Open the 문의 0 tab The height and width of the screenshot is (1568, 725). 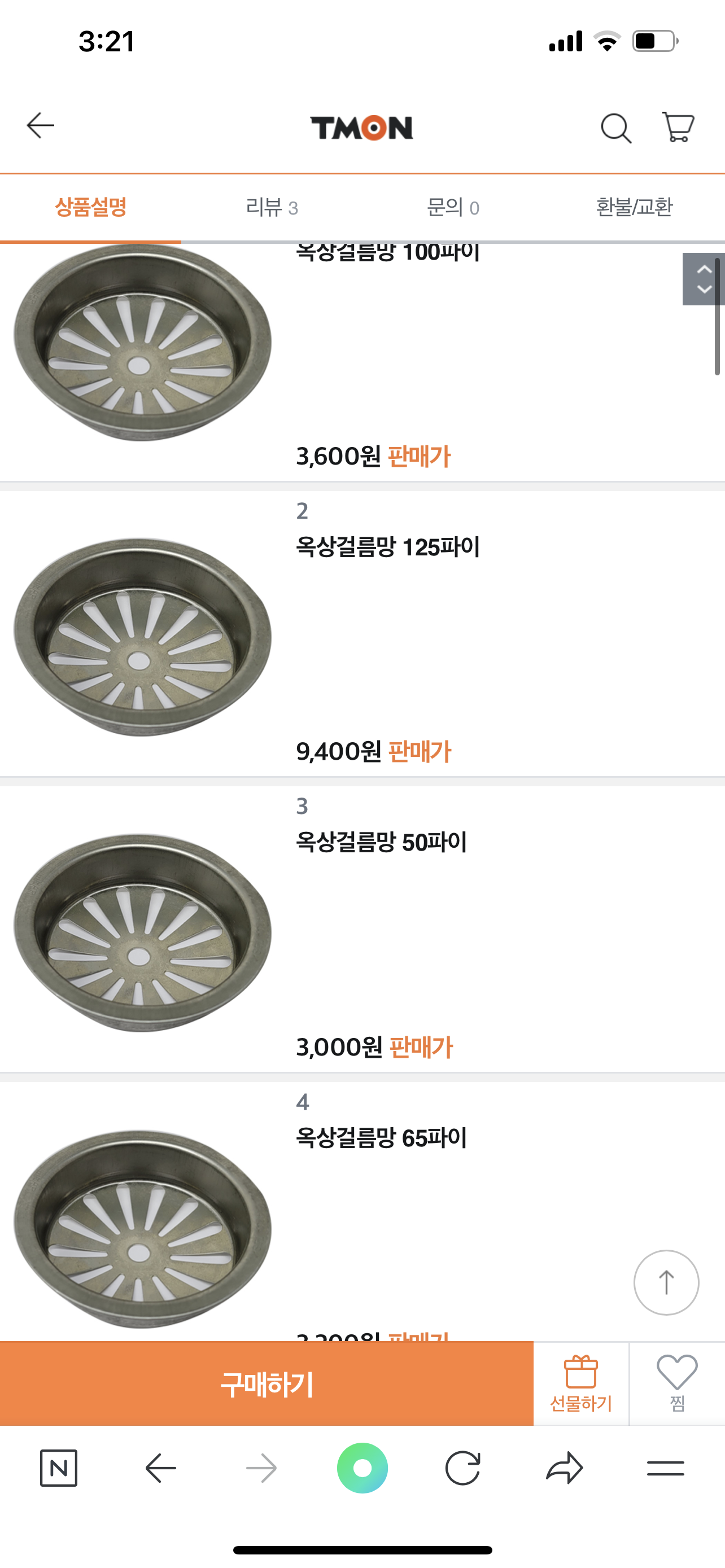pyautogui.click(x=453, y=208)
